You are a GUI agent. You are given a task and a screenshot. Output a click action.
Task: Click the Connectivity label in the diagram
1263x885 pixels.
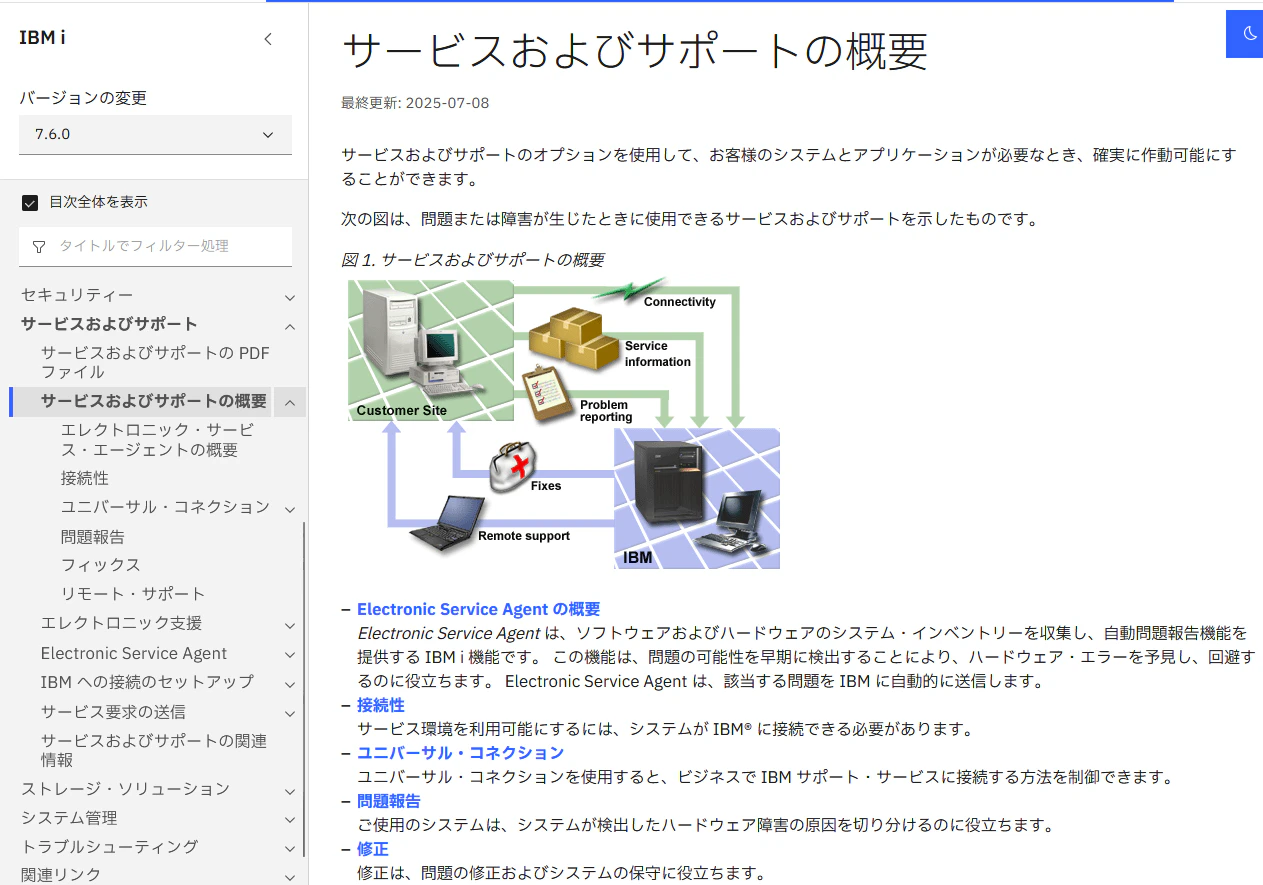pos(680,302)
